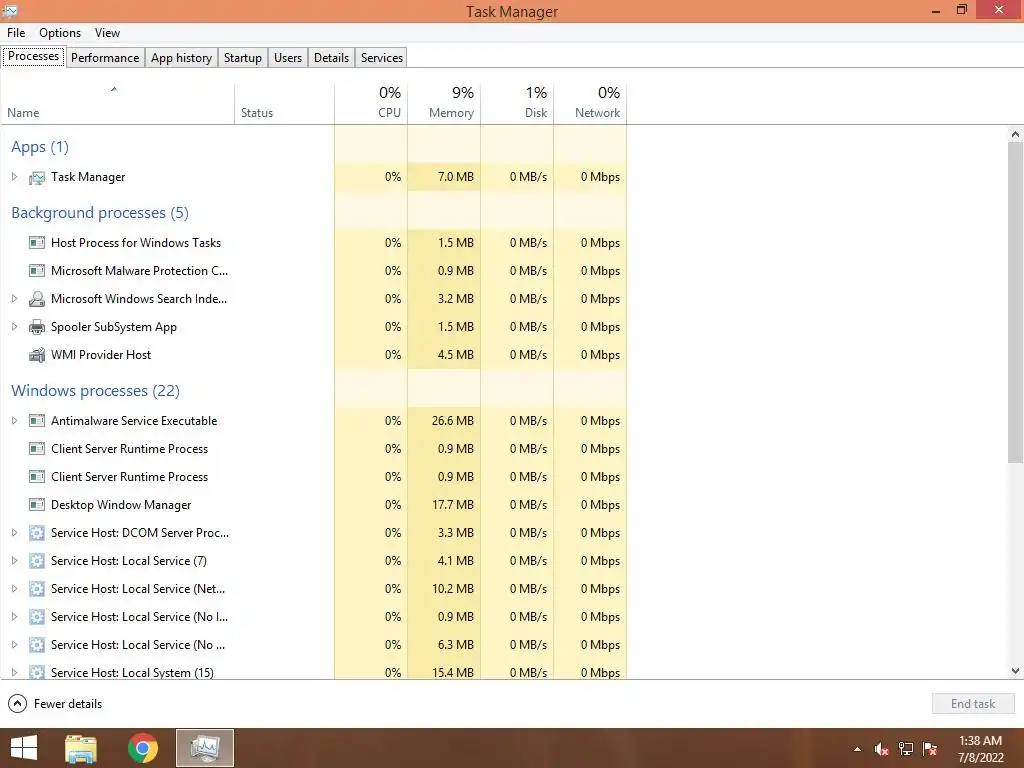Select the Background processes (5) heading

tap(100, 213)
